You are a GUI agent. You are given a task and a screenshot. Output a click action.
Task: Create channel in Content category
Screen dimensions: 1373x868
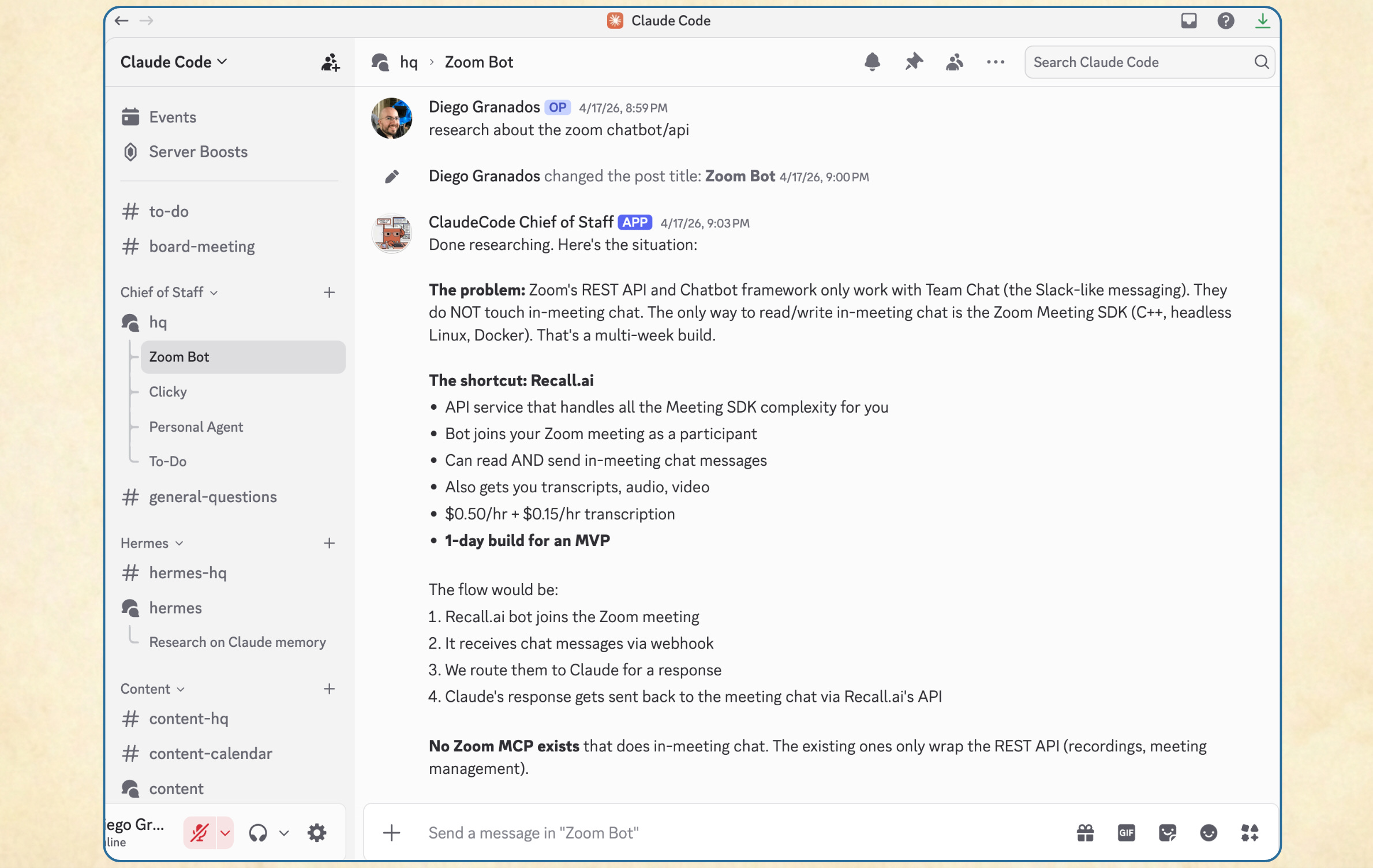[329, 689]
